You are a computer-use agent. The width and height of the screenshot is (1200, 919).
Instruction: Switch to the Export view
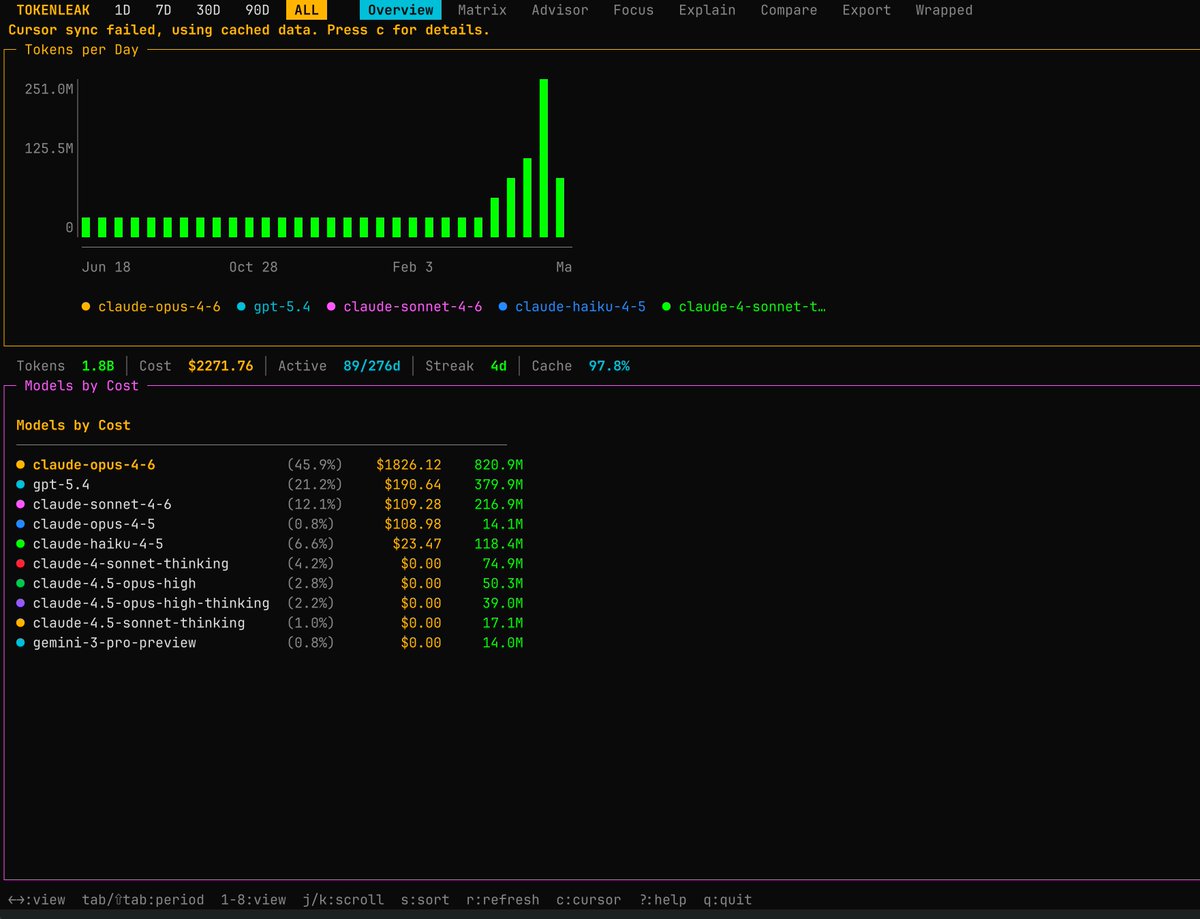(x=866, y=10)
